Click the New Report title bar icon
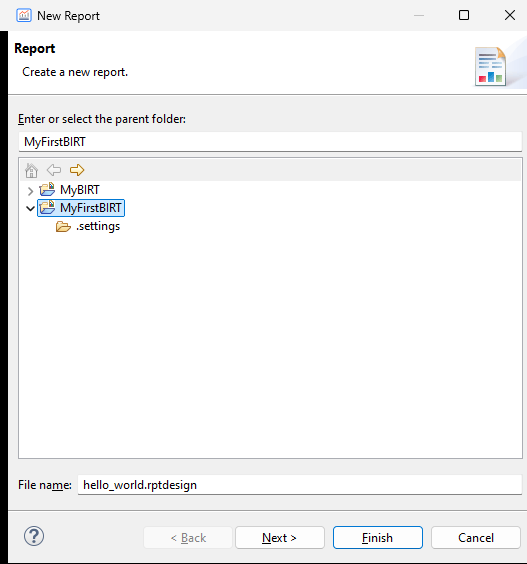 pos(24,15)
